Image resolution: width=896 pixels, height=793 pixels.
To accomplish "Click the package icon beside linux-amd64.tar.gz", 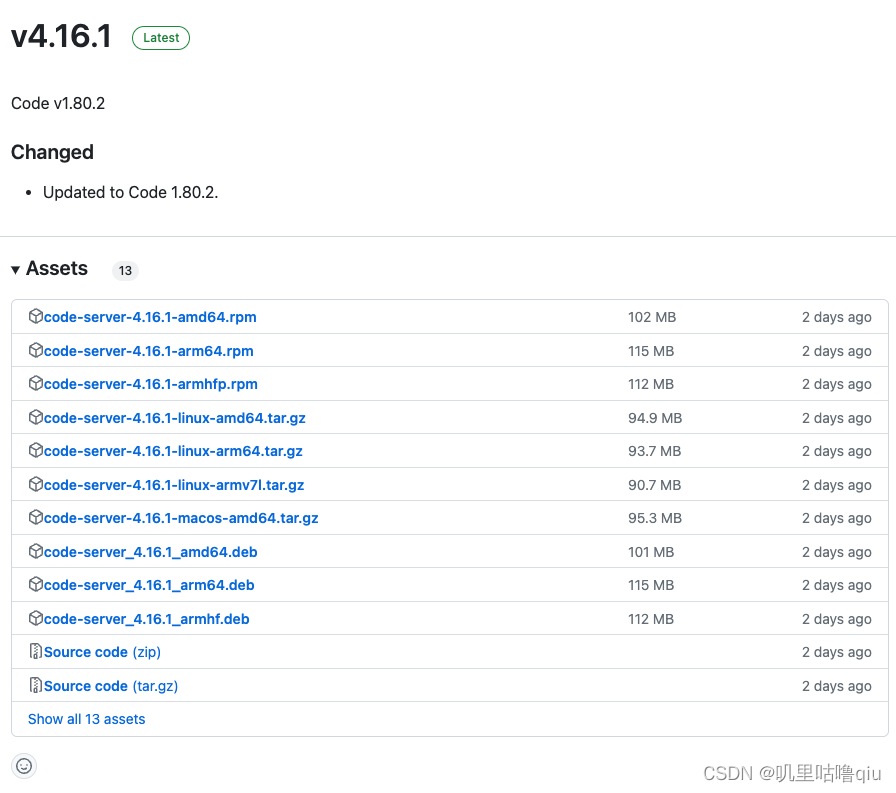I will [35, 417].
